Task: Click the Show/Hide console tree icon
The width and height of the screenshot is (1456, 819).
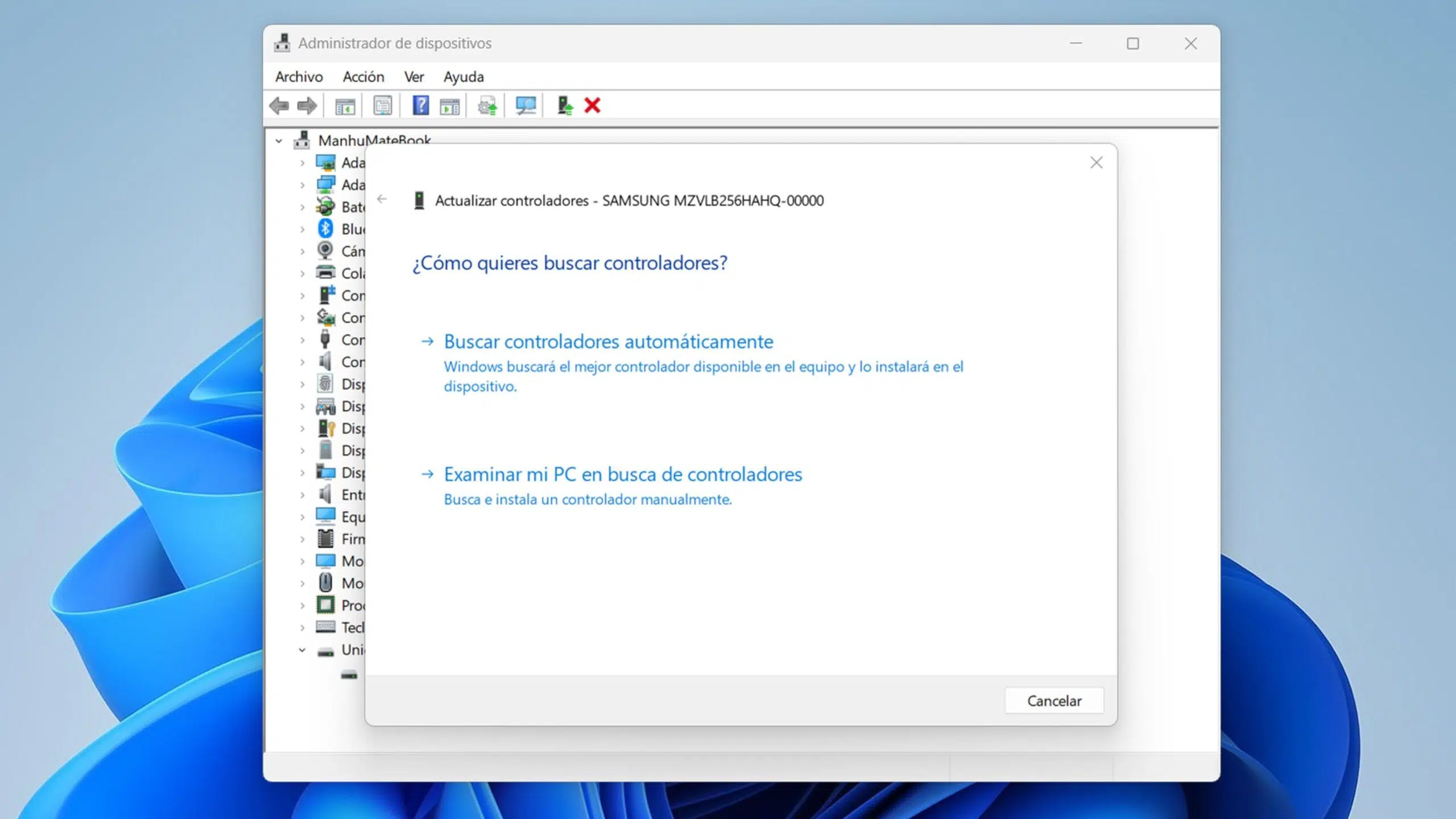Action: (x=345, y=106)
